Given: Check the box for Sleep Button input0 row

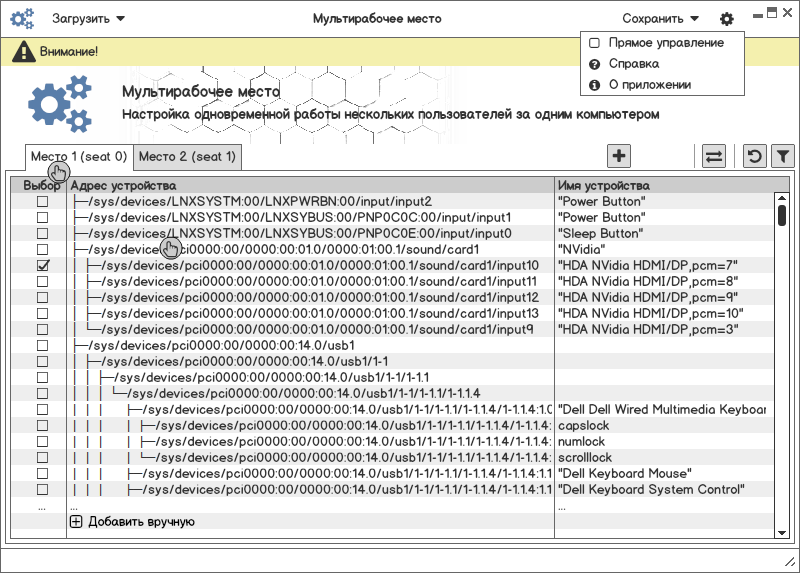Looking at the screenshot, I should coord(42,233).
